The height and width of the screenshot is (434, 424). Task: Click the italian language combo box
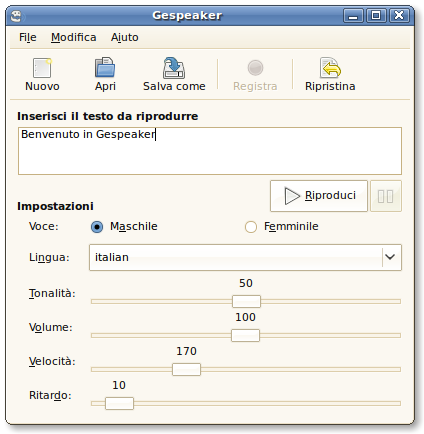click(245, 257)
